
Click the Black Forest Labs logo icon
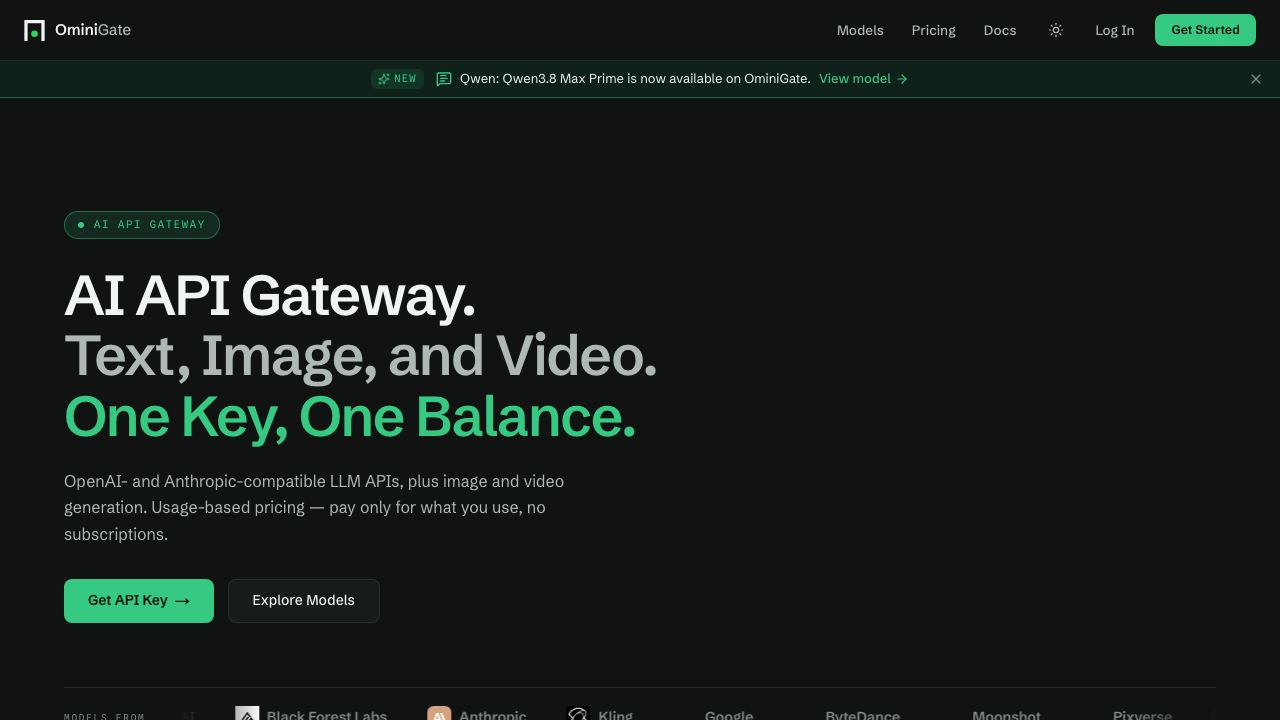pos(247,714)
